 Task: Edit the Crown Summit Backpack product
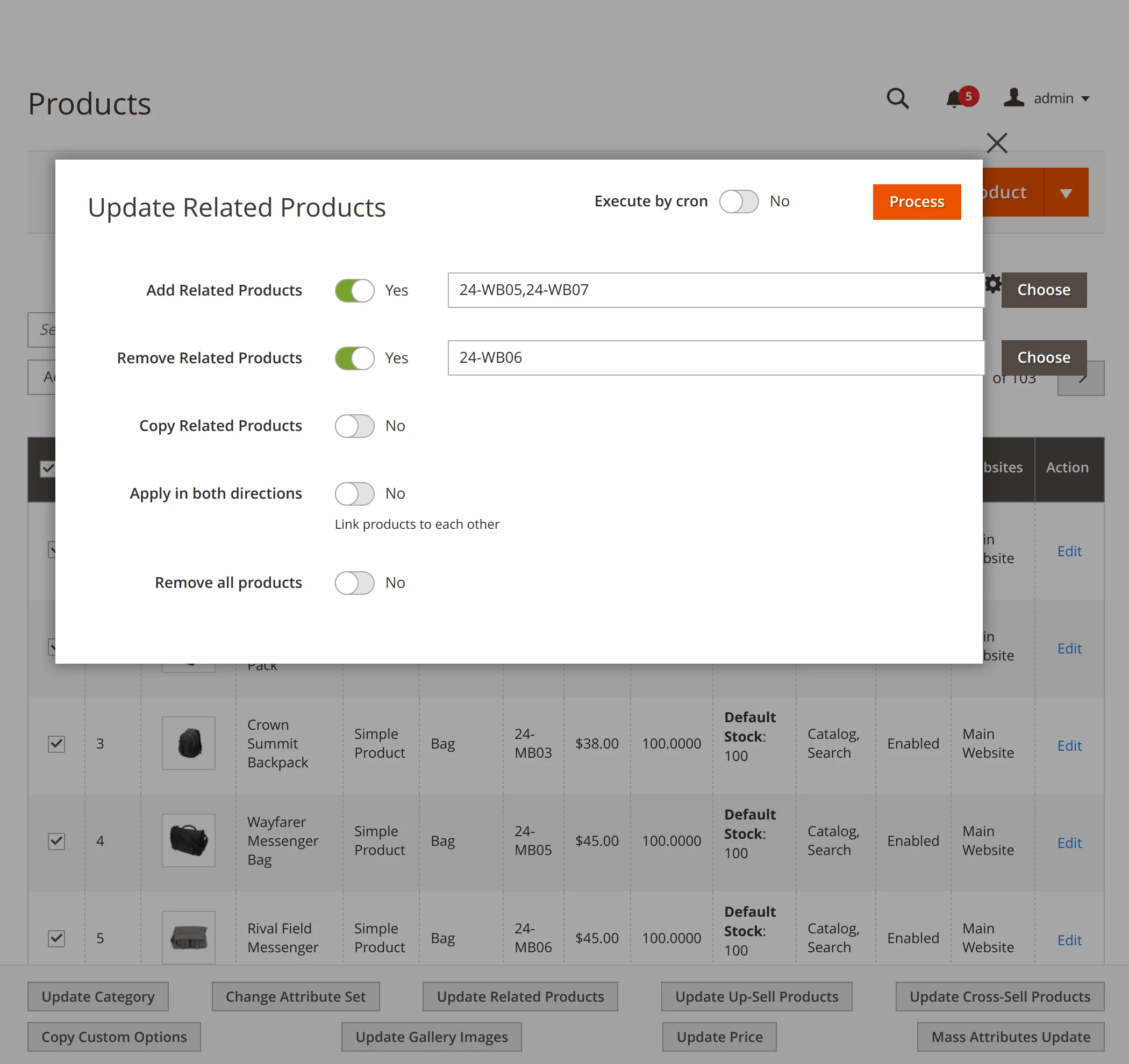coord(1069,745)
